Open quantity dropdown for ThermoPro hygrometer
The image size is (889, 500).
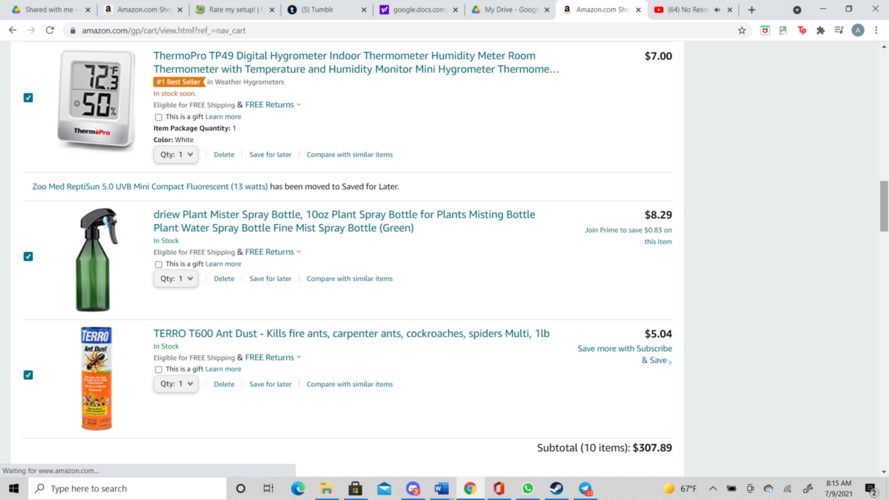pos(175,155)
